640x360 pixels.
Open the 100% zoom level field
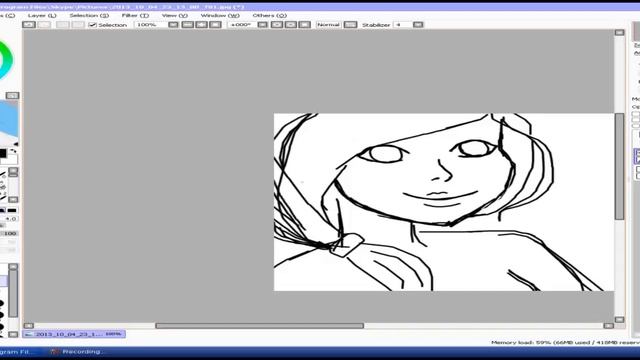[x=150, y=25]
